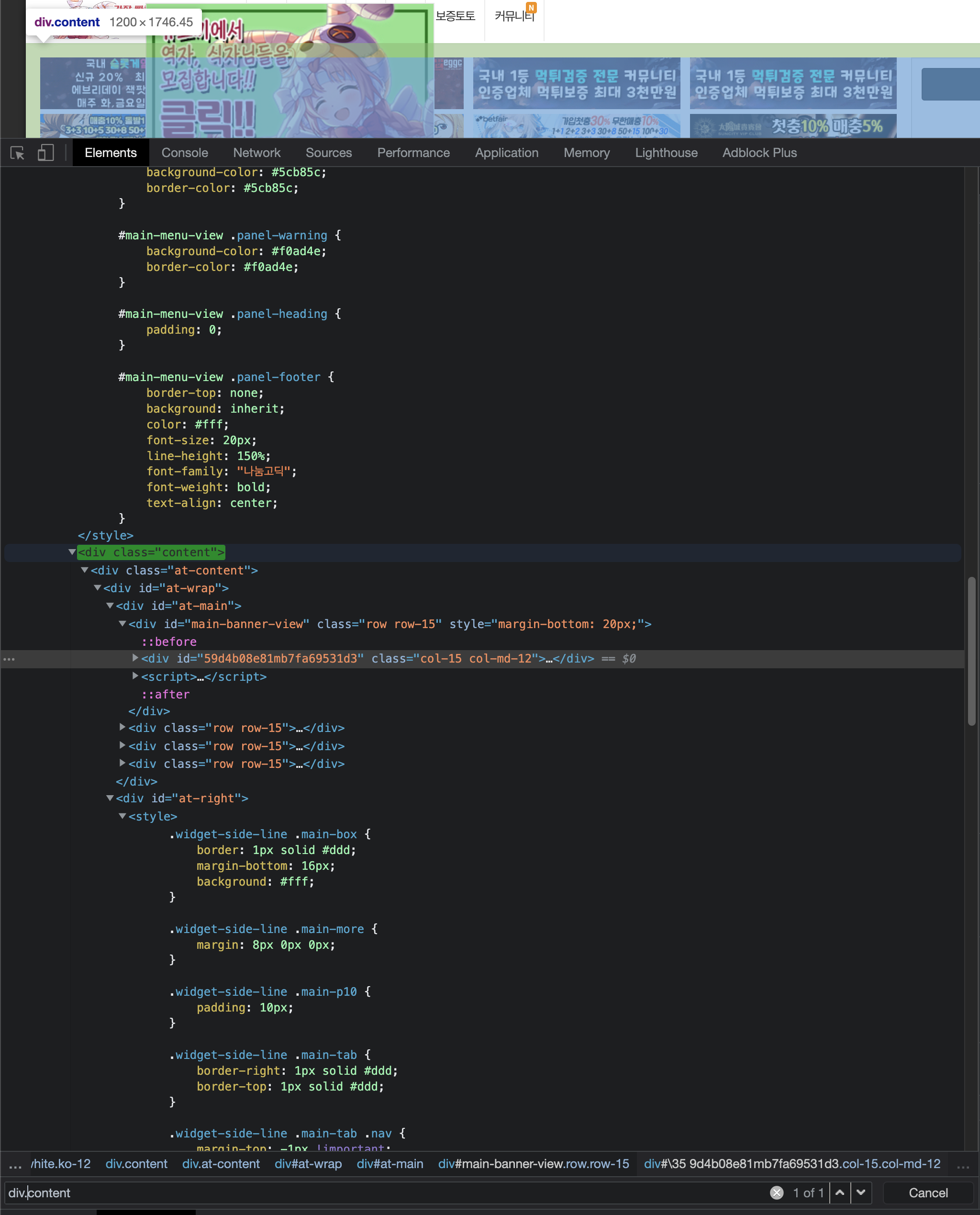980x1215 pixels.
Task: Open the Sources tab
Action: pos(329,153)
